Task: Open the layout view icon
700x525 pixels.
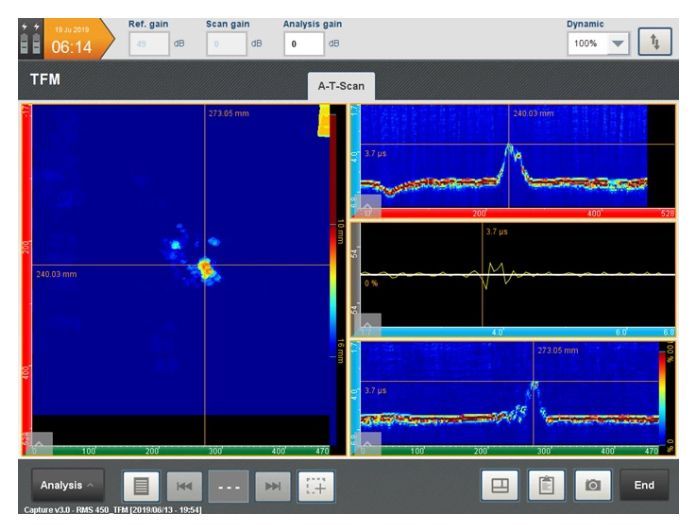Action: (x=497, y=485)
